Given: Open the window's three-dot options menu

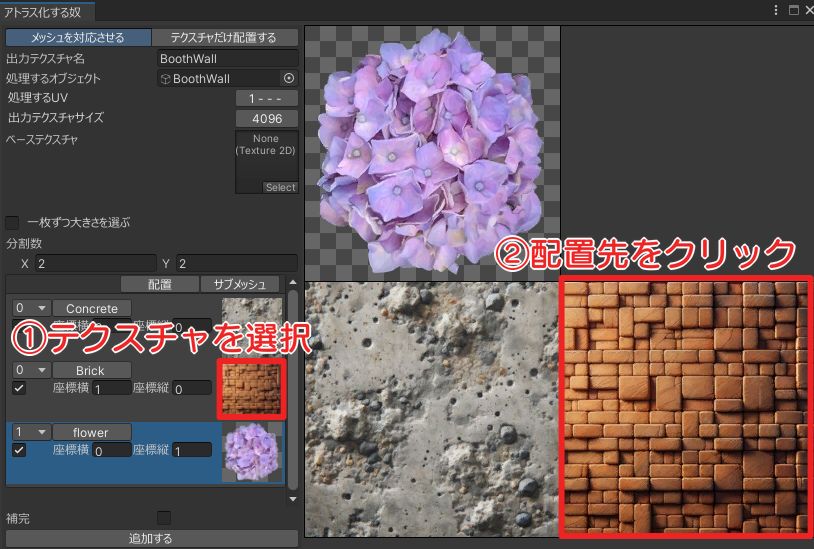Looking at the screenshot, I should [776, 10].
